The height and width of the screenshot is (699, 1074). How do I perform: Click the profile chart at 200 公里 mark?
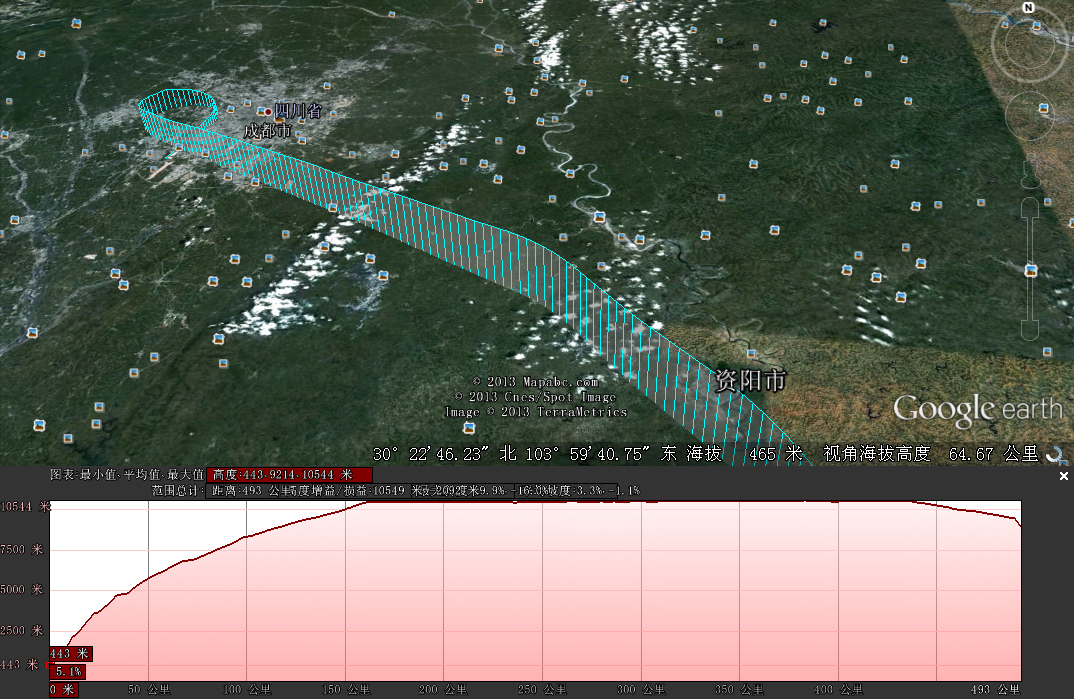click(x=444, y=600)
